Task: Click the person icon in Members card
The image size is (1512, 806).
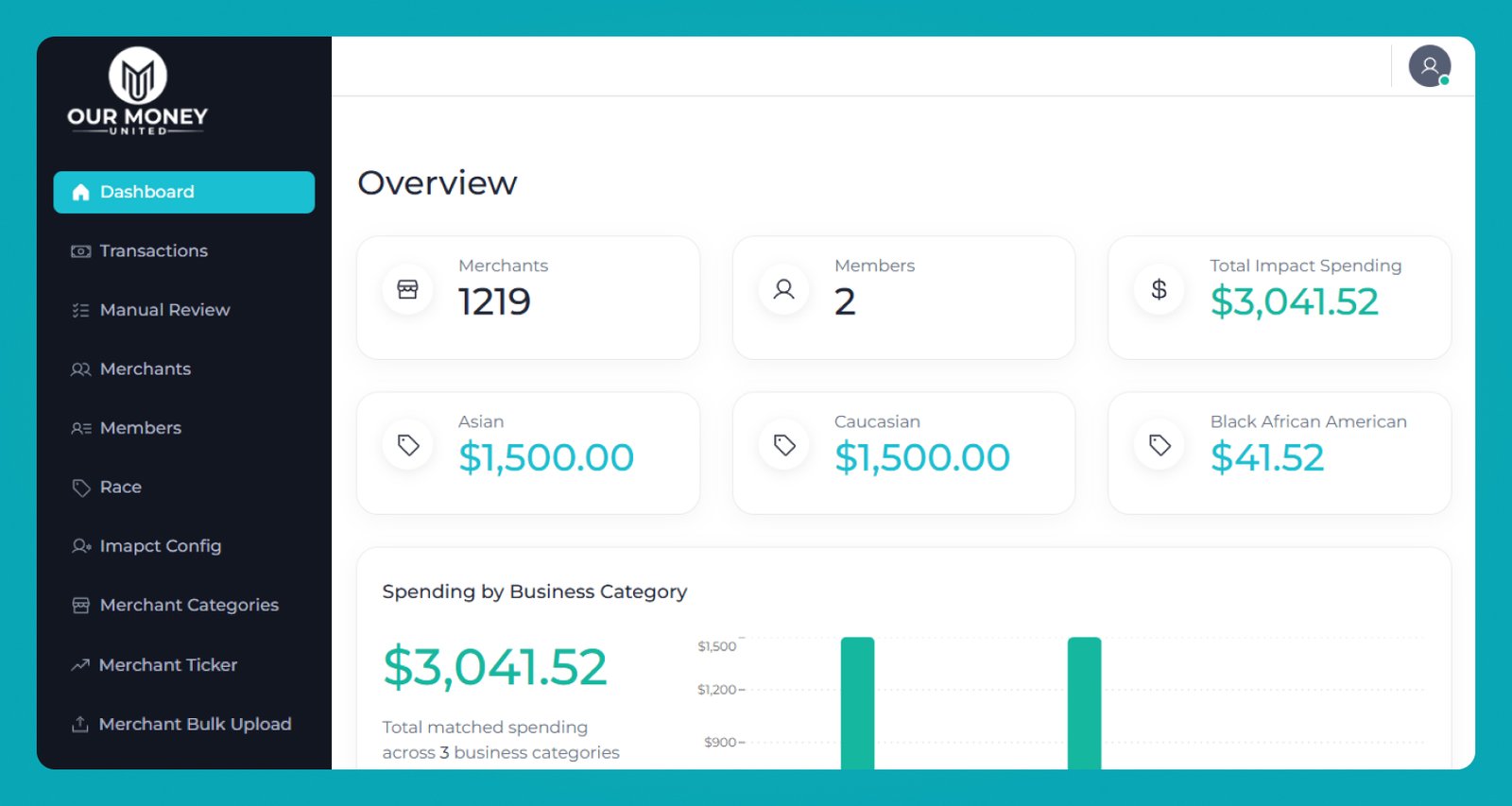Action: point(783,289)
